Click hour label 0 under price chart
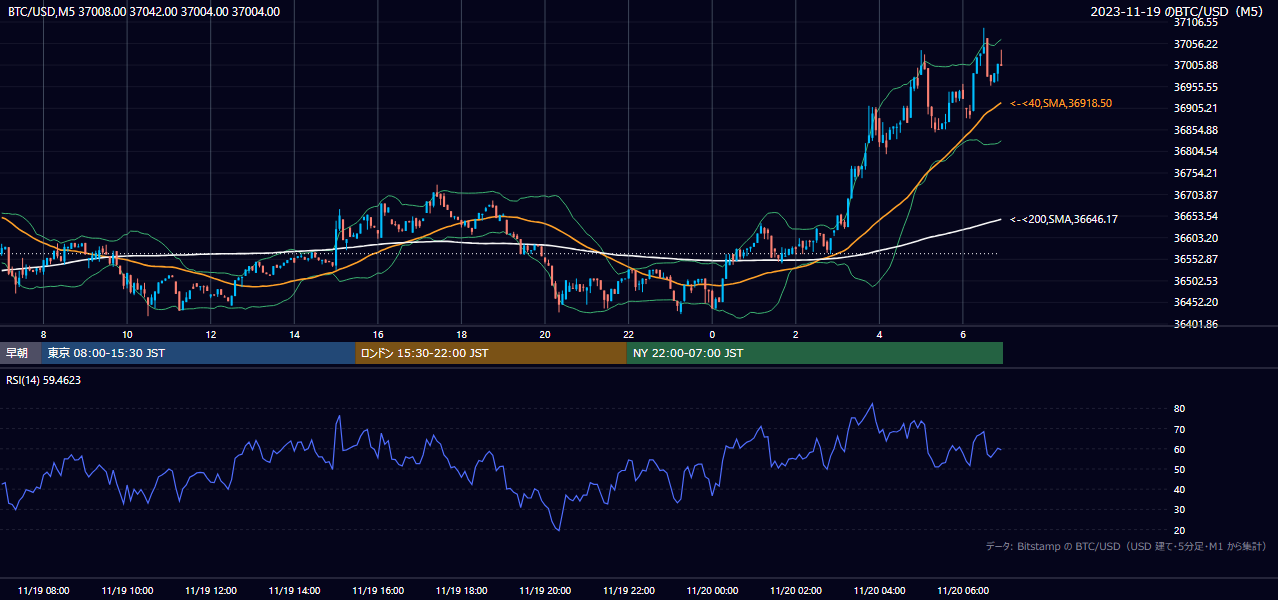Image resolution: width=1278 pixels, height=600 pixels. click(x=712, y=334)
